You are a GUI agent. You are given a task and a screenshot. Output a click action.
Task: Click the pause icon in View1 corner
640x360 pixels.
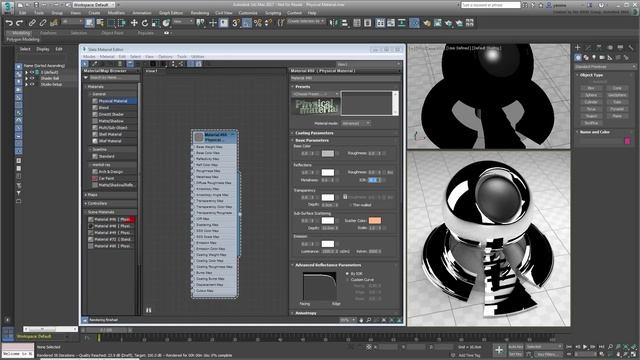(149, 310)
